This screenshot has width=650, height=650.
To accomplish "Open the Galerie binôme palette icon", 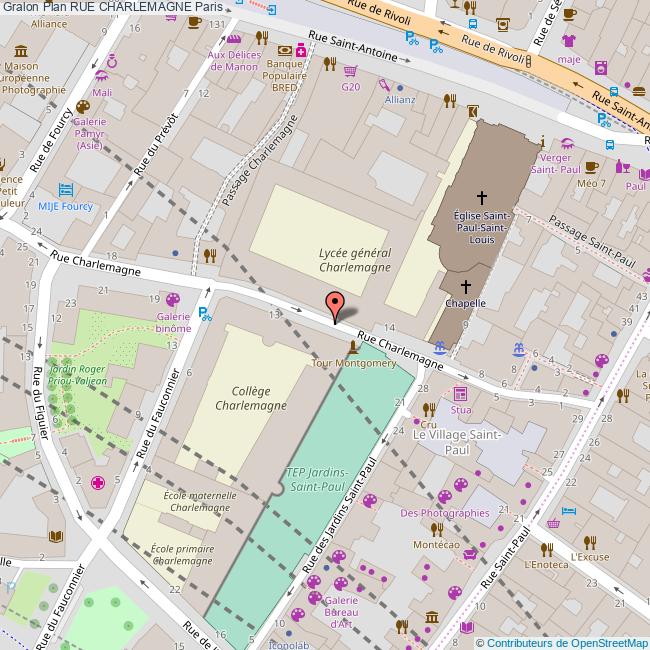I will [172, 299].
